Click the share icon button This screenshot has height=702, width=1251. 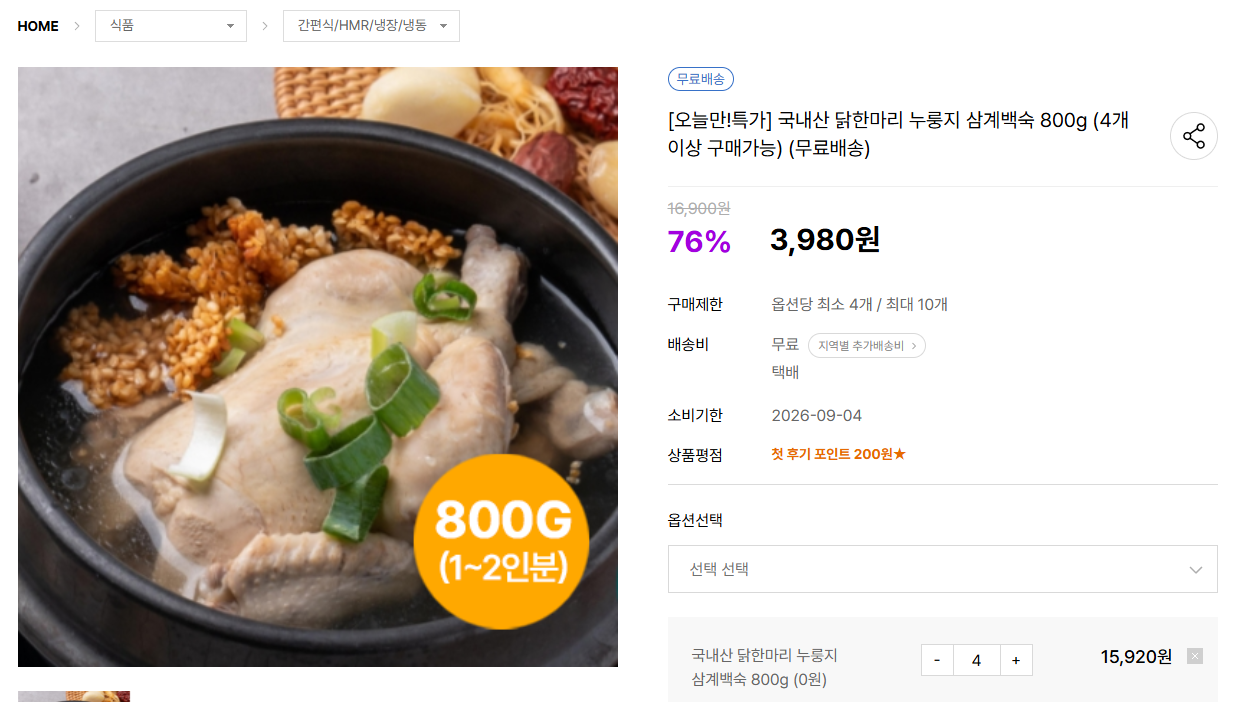(1193, 136)
